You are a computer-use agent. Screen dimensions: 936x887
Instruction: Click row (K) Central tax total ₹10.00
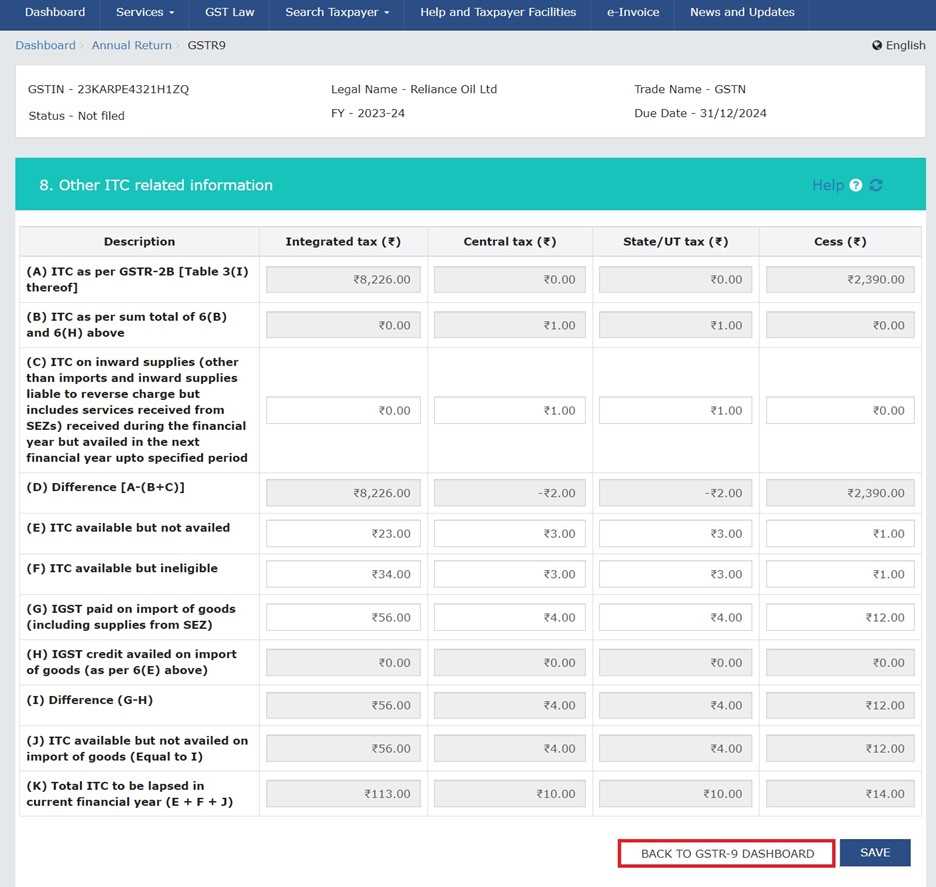pyautogui.click(x=509, y=794)
